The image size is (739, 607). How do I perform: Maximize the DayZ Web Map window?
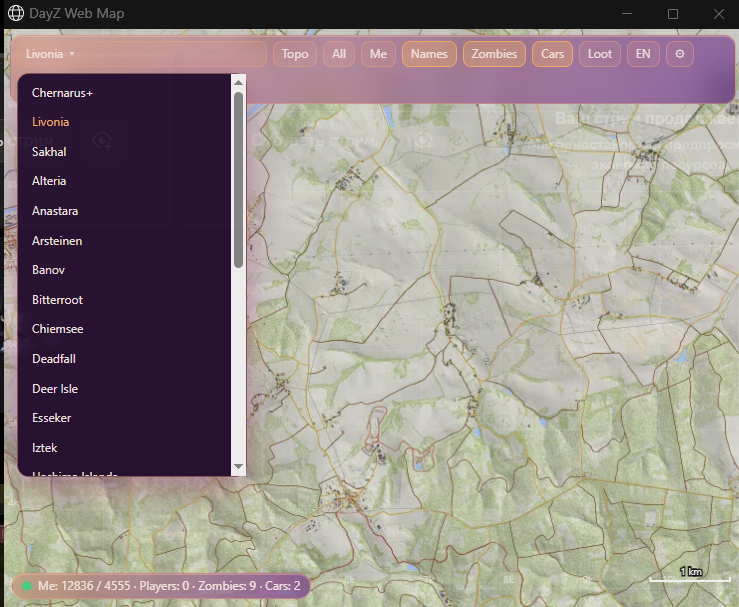pyautogui.click(x=673, y=14)
